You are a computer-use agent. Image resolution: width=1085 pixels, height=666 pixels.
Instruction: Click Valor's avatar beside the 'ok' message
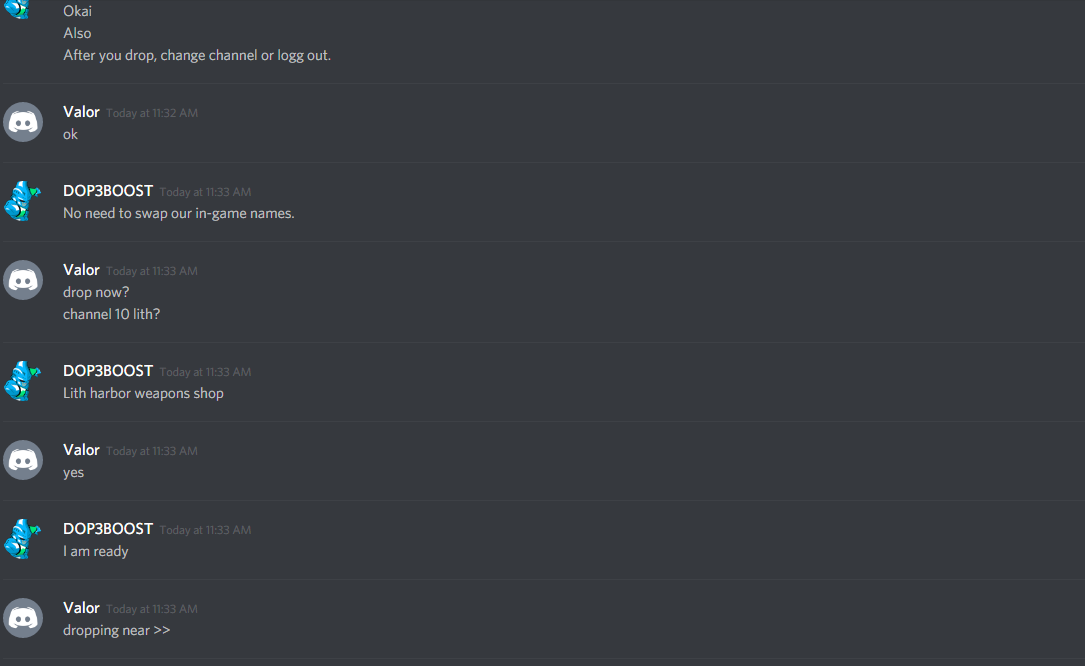(x=23, y=123)
